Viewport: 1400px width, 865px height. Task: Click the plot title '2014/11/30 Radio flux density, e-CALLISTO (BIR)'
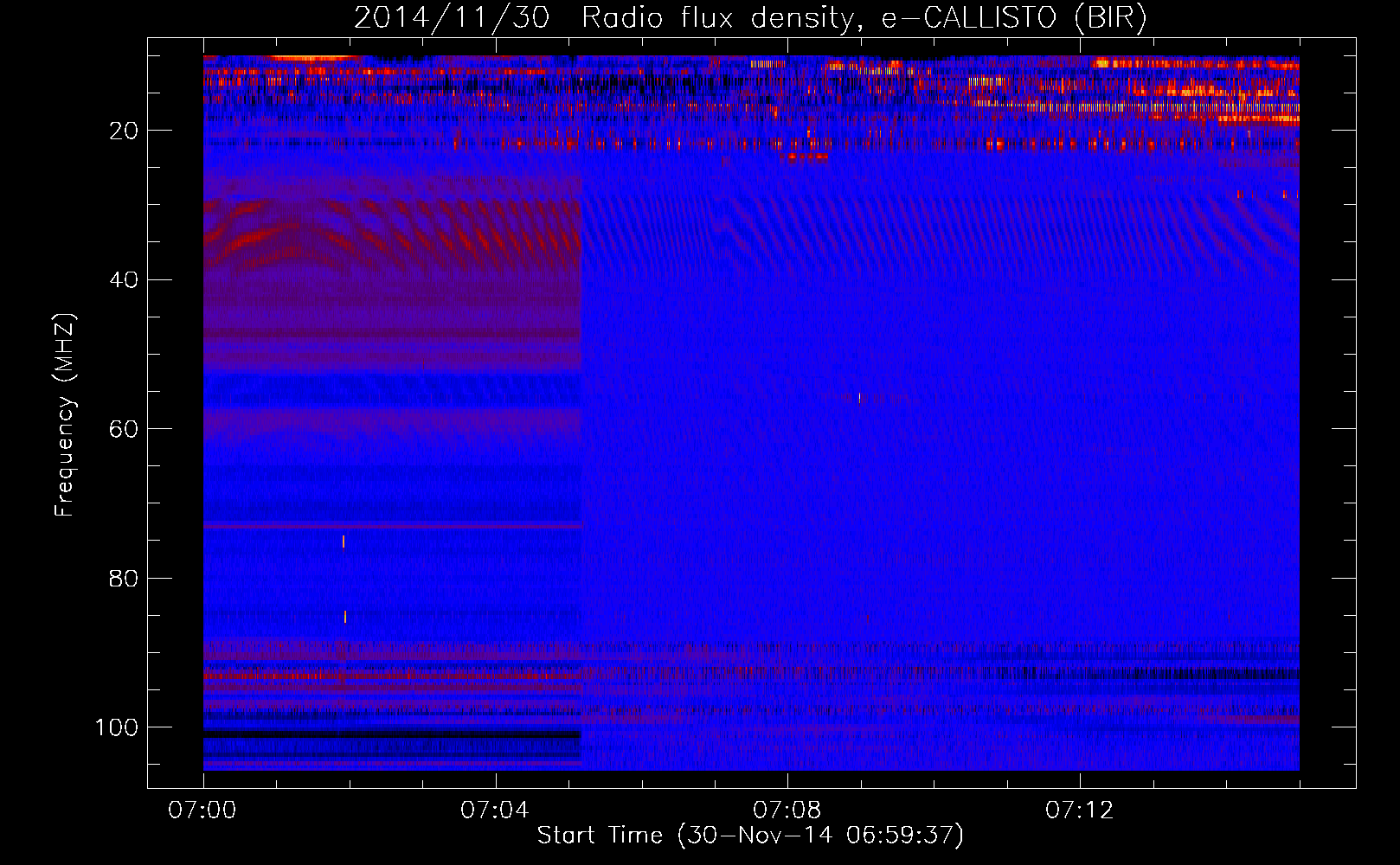pos(750,18)
